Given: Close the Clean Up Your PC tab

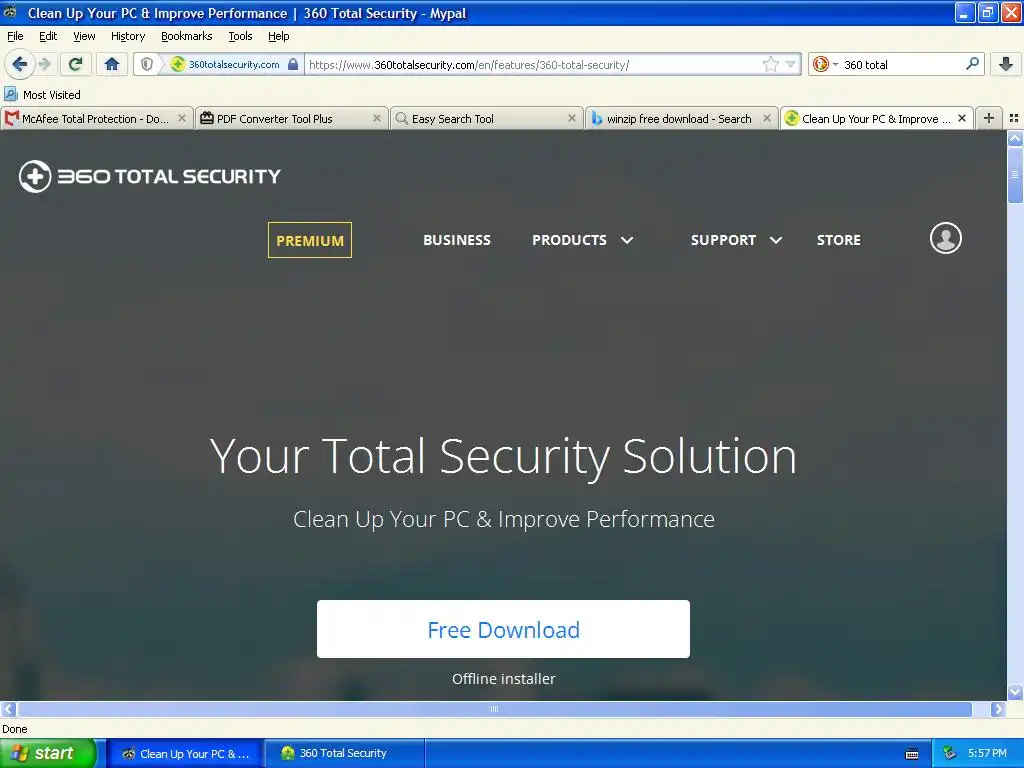Looking at the screenshot, I should [962, 118].
